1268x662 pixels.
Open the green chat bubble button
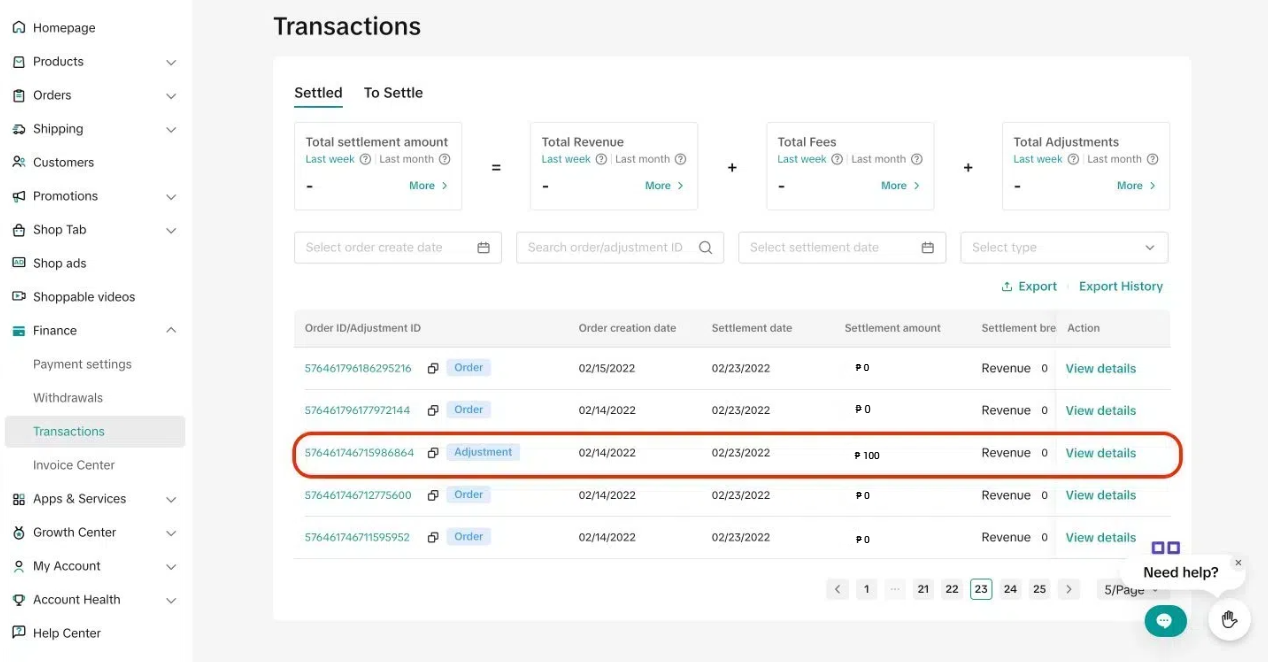[x=1165, y=621]
